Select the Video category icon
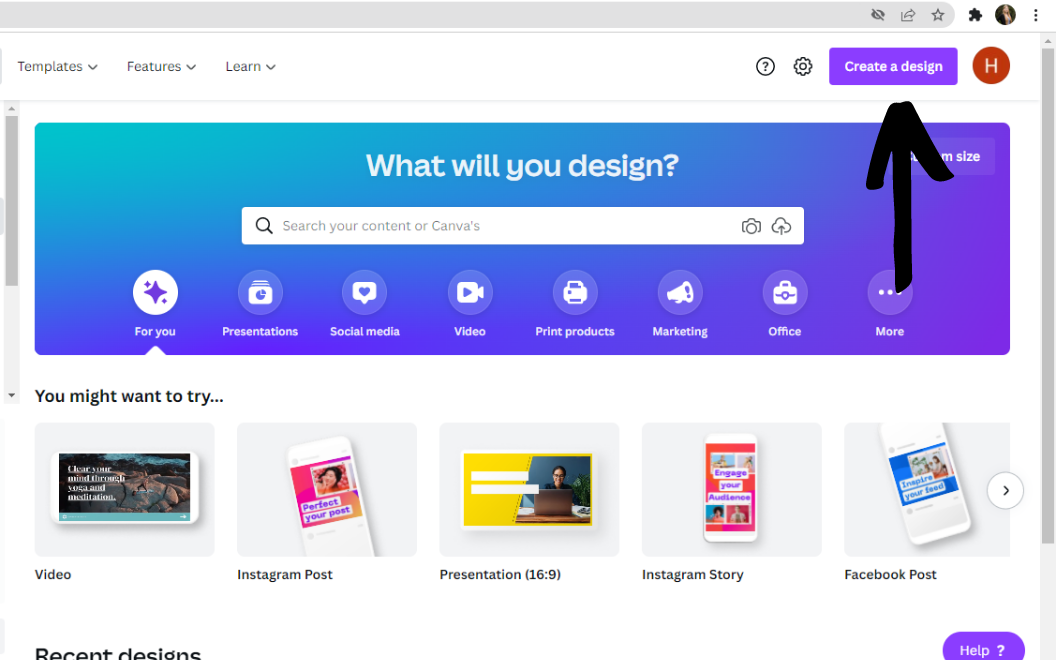 pos(470,293)
